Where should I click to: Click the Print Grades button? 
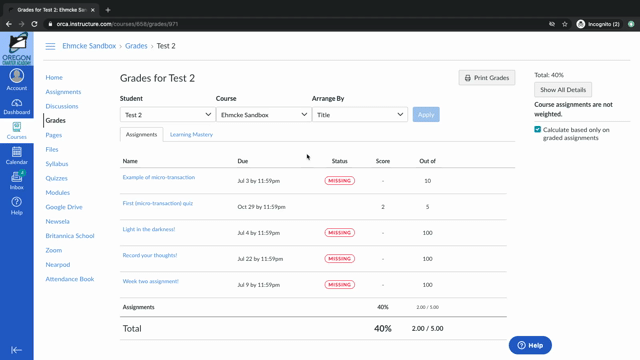pos(487,78)
